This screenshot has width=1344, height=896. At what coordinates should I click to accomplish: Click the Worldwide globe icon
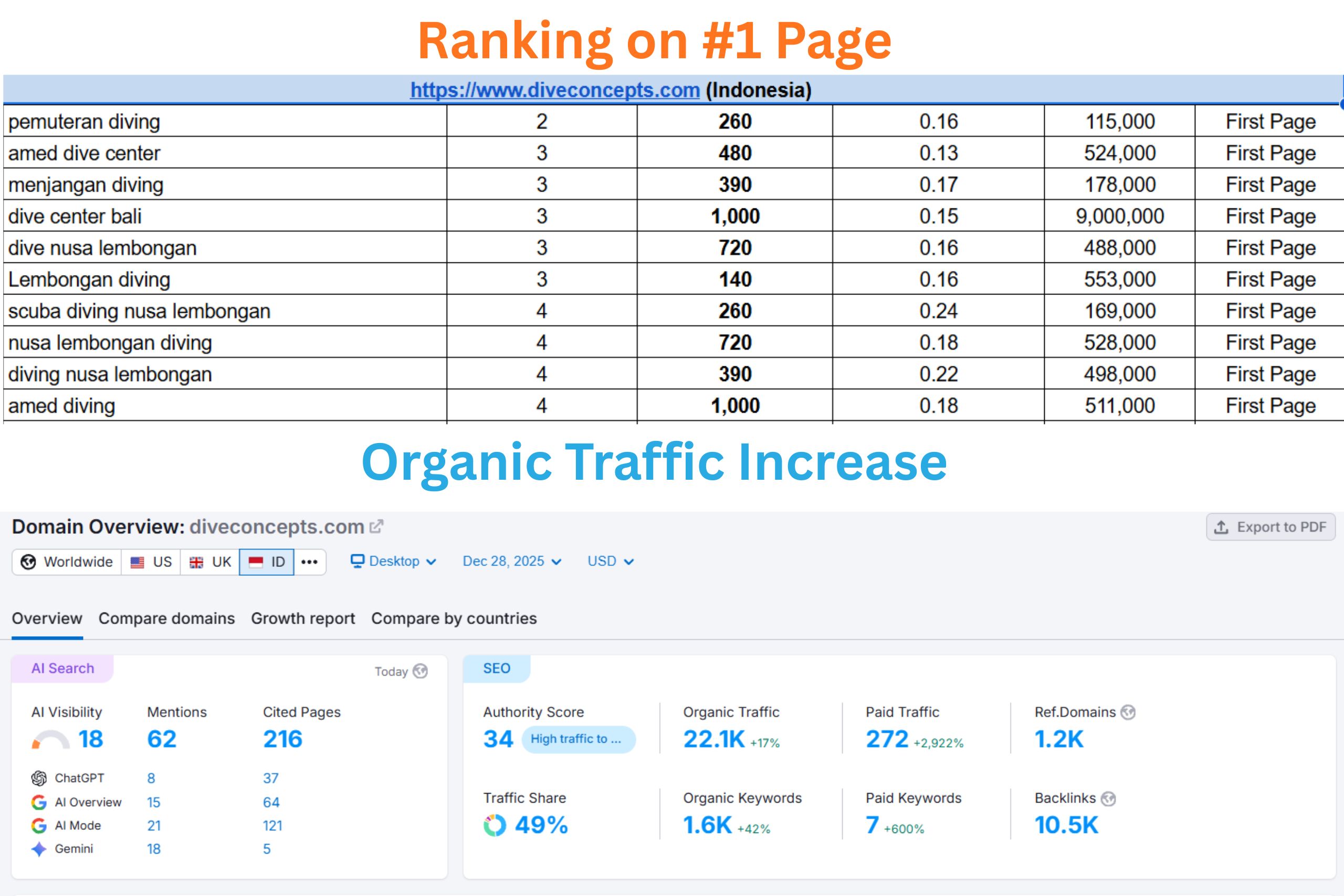tap(27, 561)
